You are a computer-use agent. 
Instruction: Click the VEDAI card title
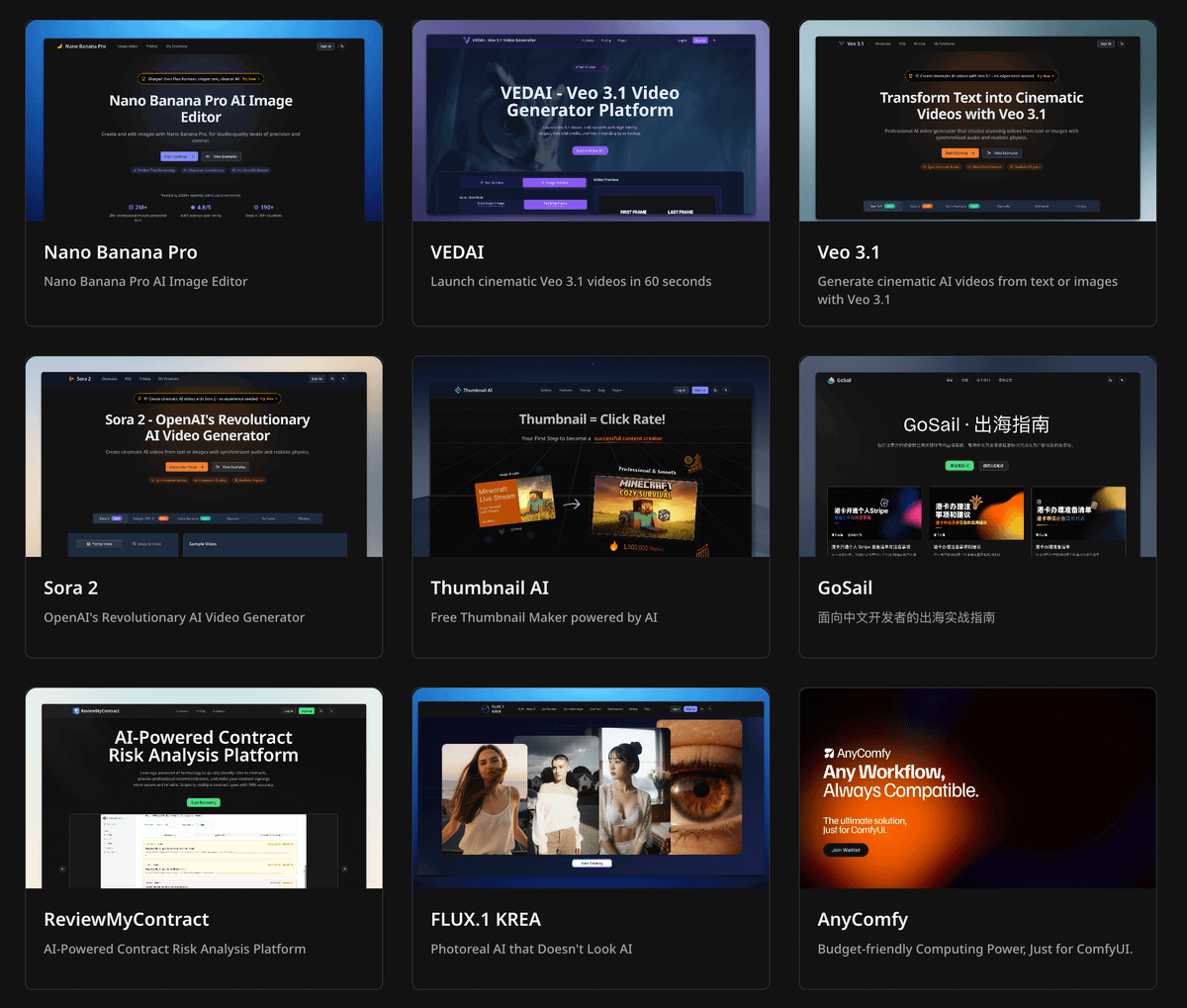point(457,252)
